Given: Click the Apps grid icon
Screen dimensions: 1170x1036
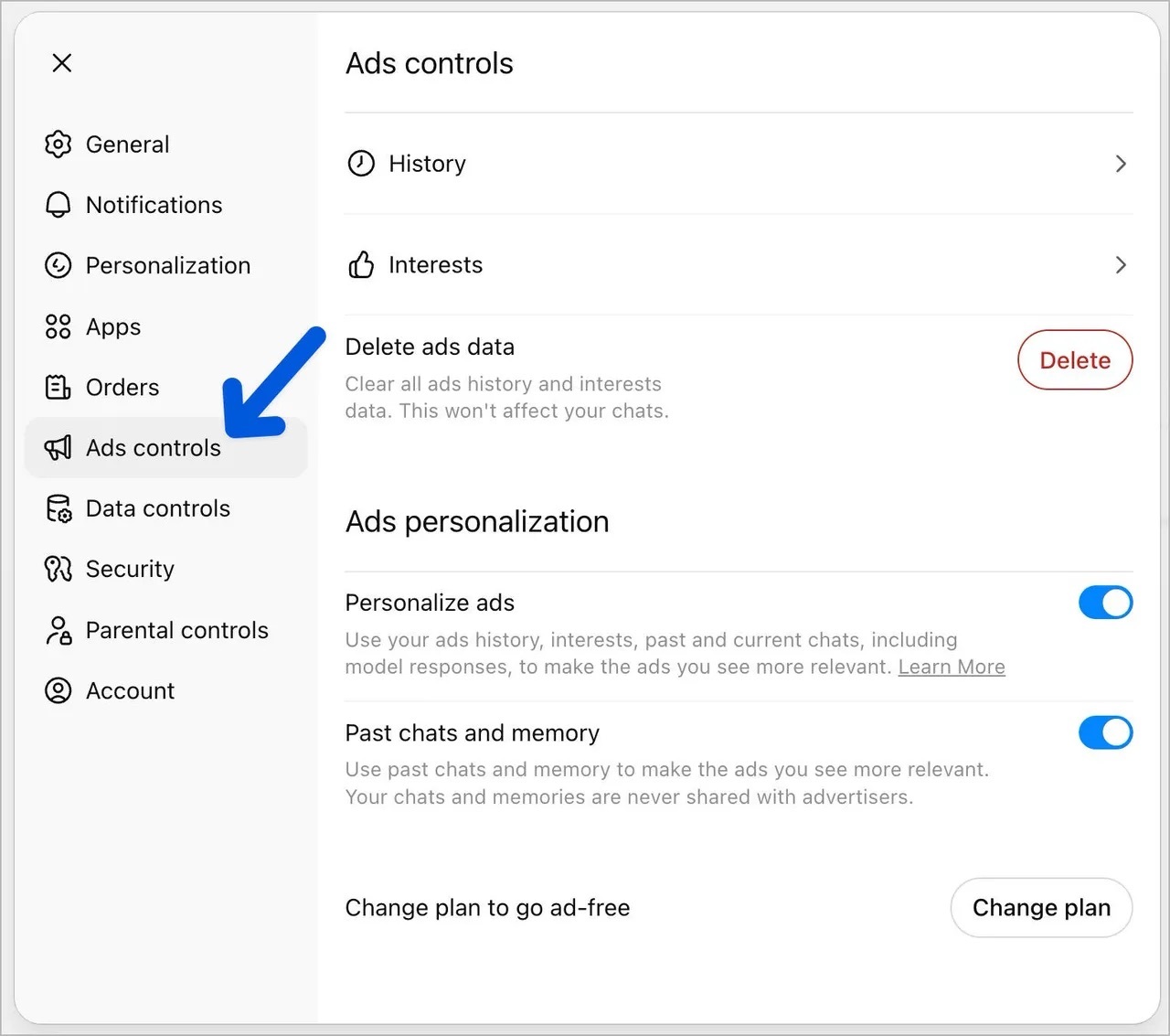Looking at the screenshot, I should tap(58, 326).
